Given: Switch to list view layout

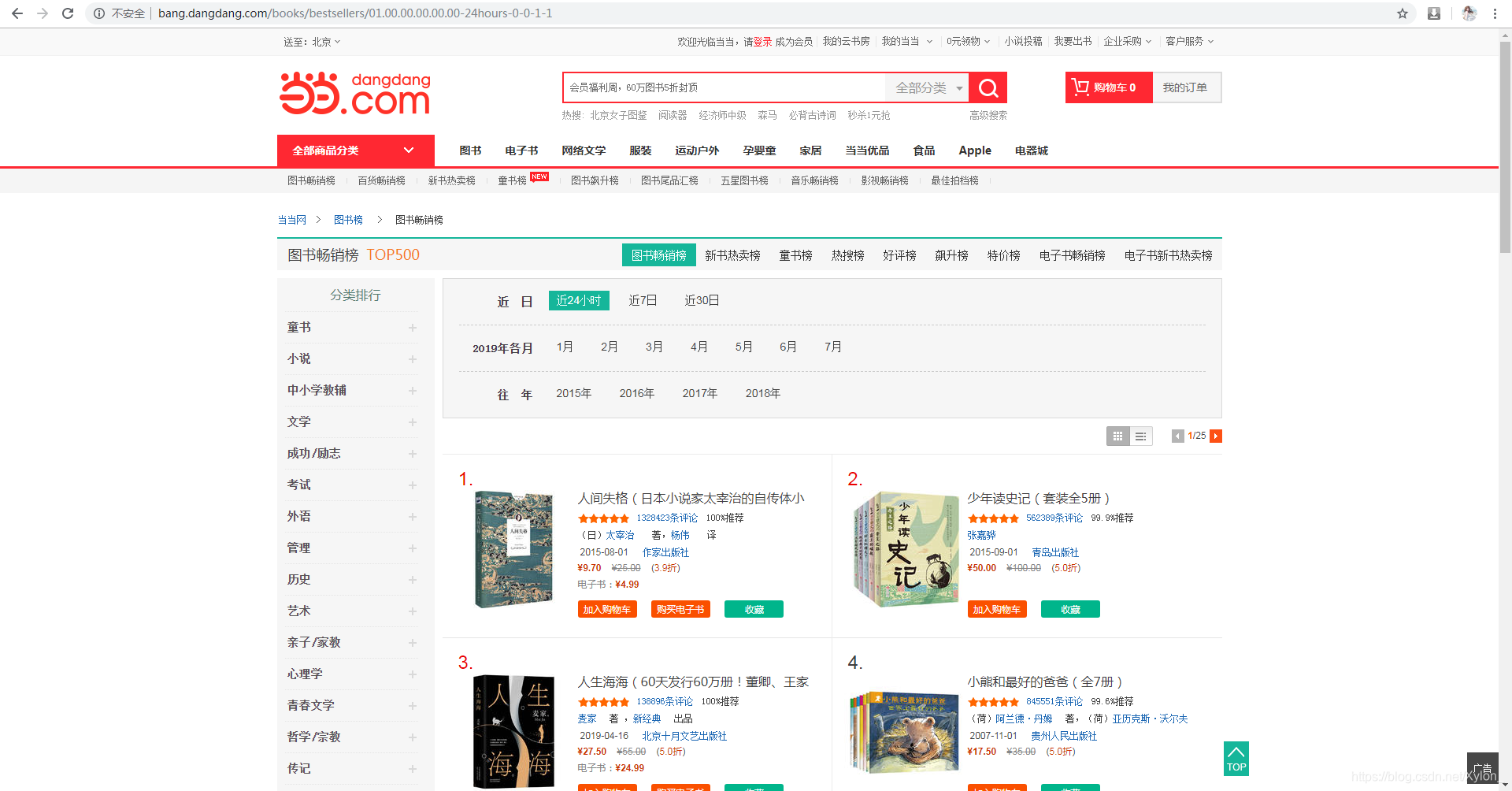Looking at the screenshot, I should coord(1140,436).
